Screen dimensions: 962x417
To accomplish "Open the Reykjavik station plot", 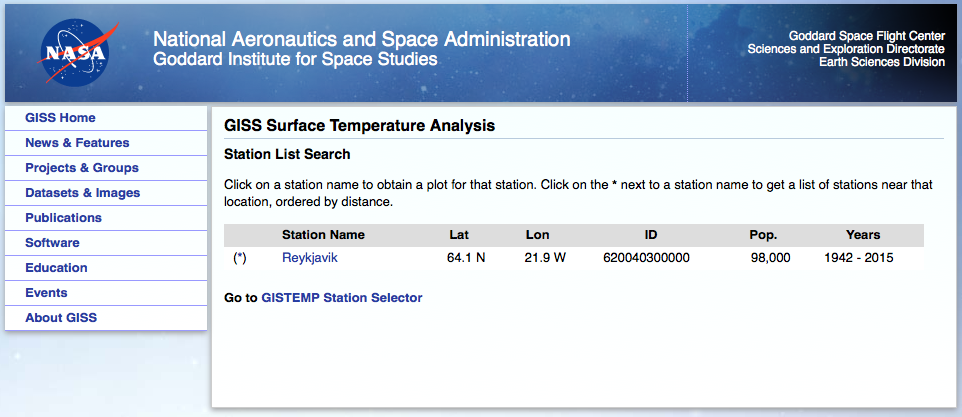I will pos(310,258).
